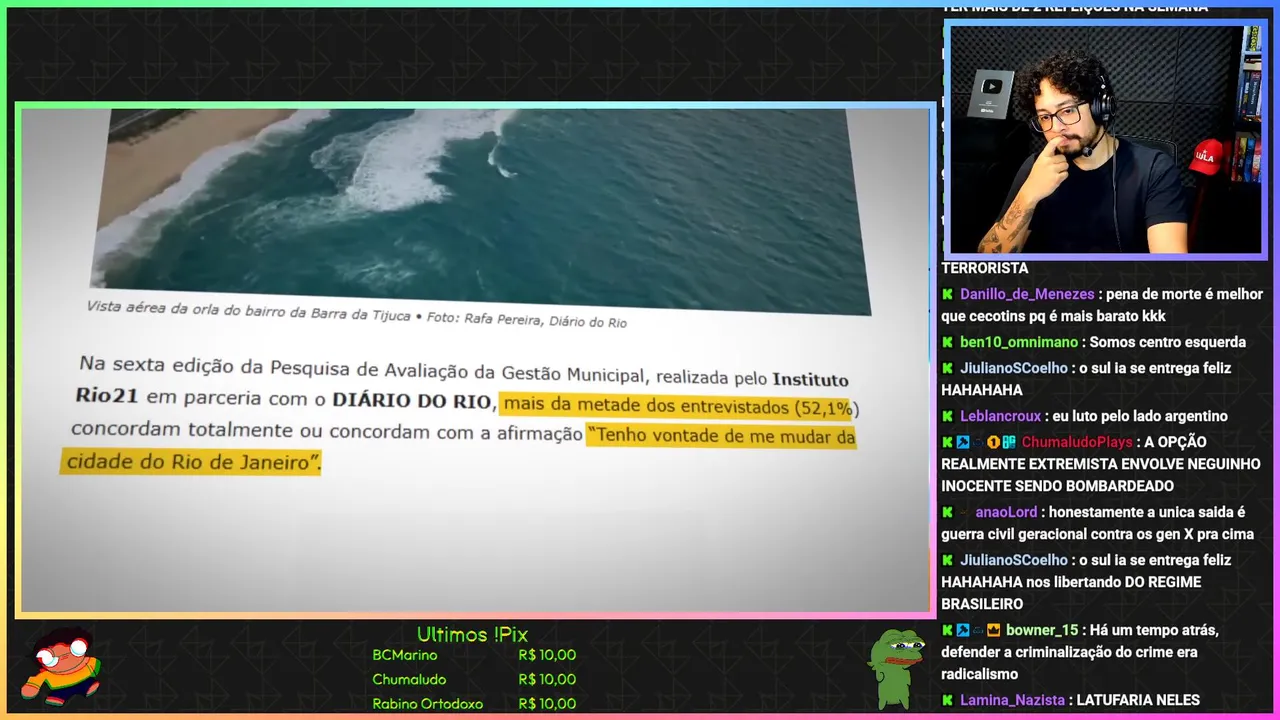Click 'Somos centro esquerda' chat message
The width and height of the screenshot is (1280, 720).
[x=1167, y=342]
